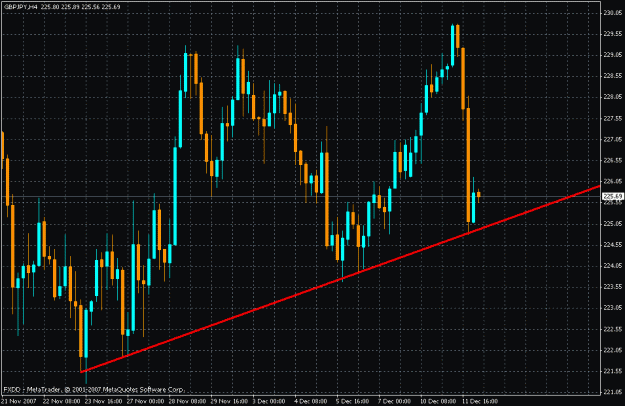Click the 228.05 price axis label
Screen dimensions: 625x406
[x=613, y=97]
